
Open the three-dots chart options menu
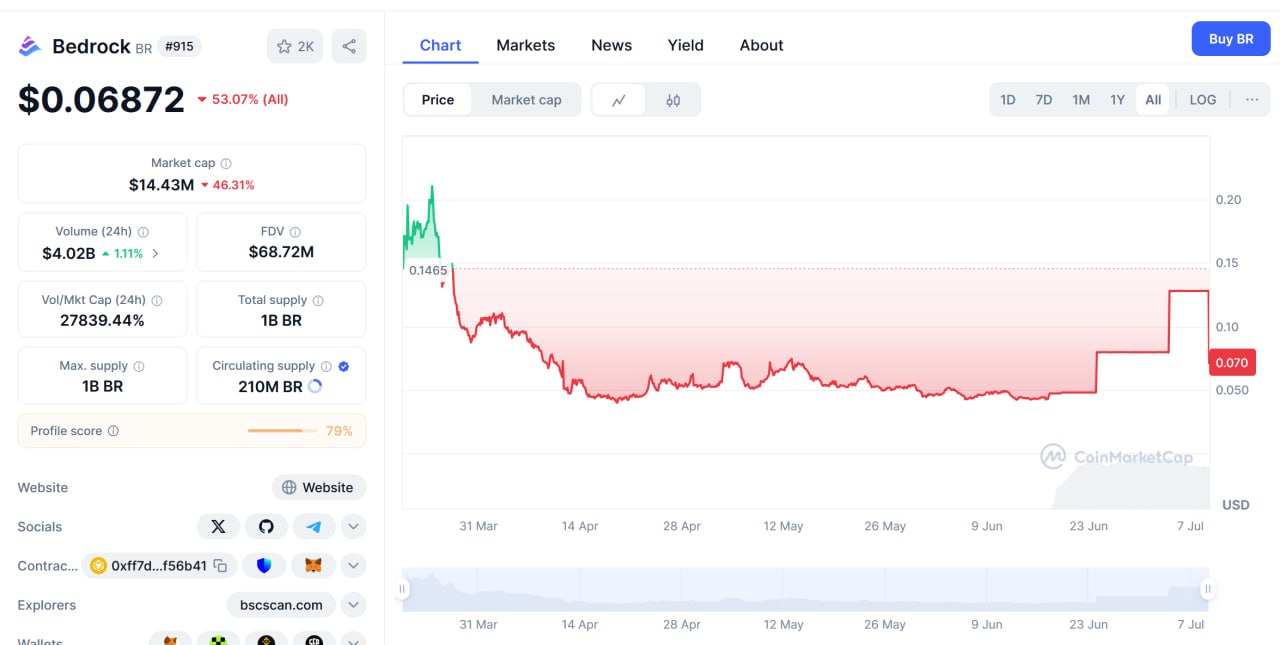point(1252,100)
